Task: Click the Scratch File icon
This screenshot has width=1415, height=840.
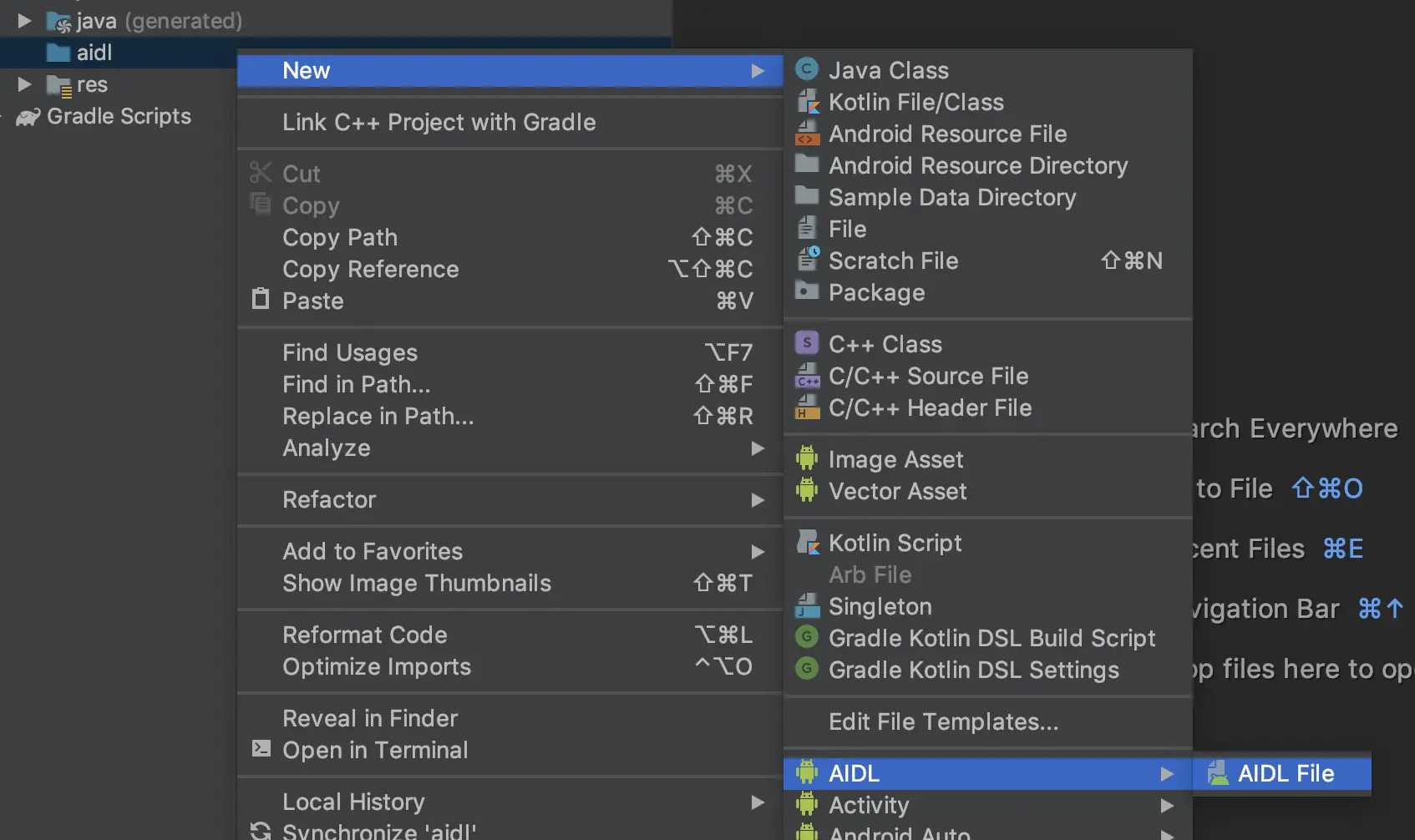Action: tap(808, 260)
